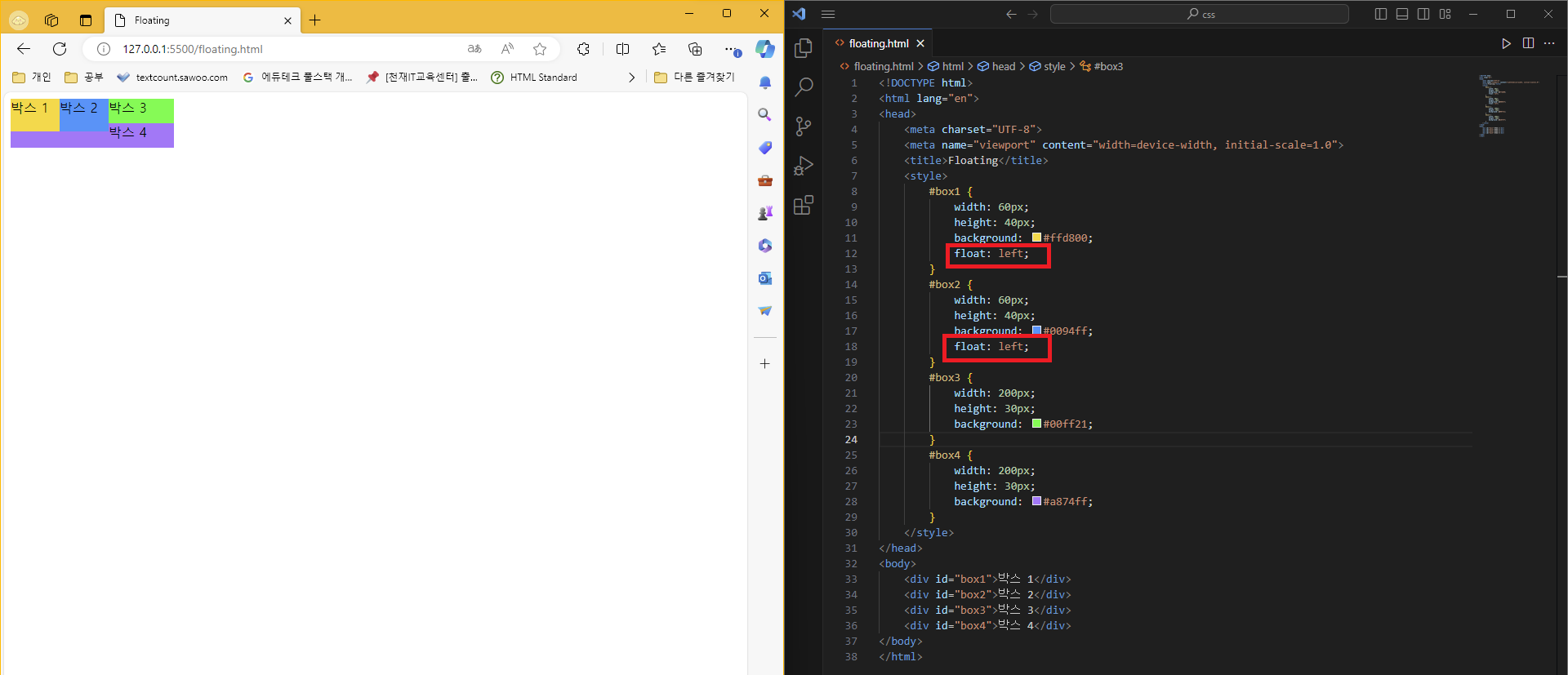Open VS Code Search panel
This screenshot has height=675, width=1568.
tap(804, 87)
